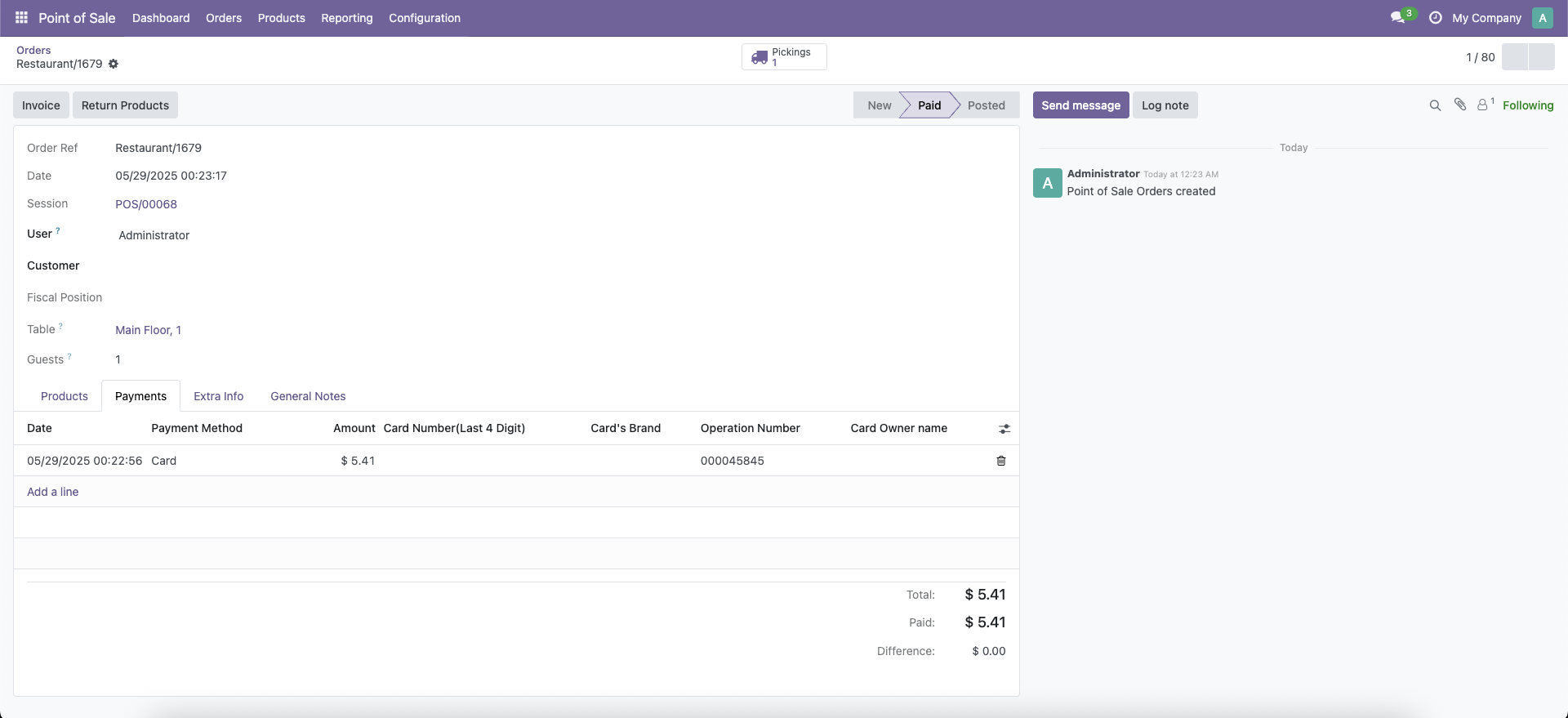1568x718 pixels.
Task: Open the apps grid menu icon
Action: [x=21, y=17]
